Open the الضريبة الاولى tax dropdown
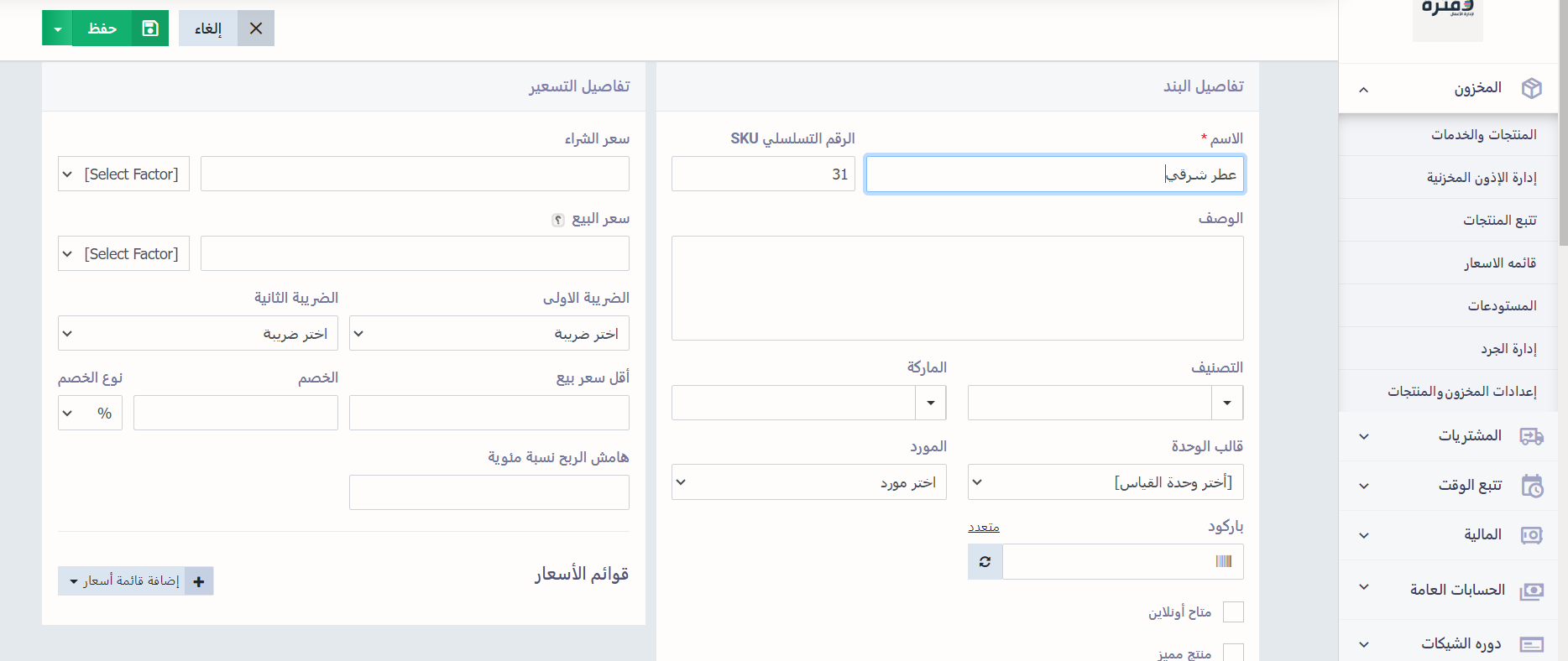1568x661 pixels. pos(489,334)
